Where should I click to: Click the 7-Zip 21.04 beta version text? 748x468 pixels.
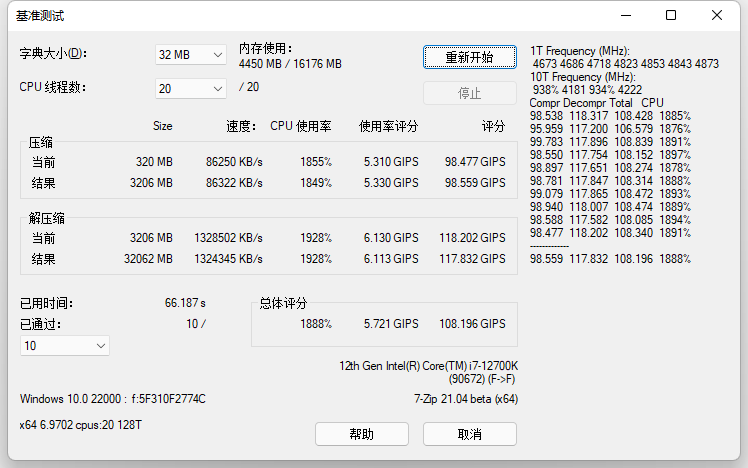465,398
